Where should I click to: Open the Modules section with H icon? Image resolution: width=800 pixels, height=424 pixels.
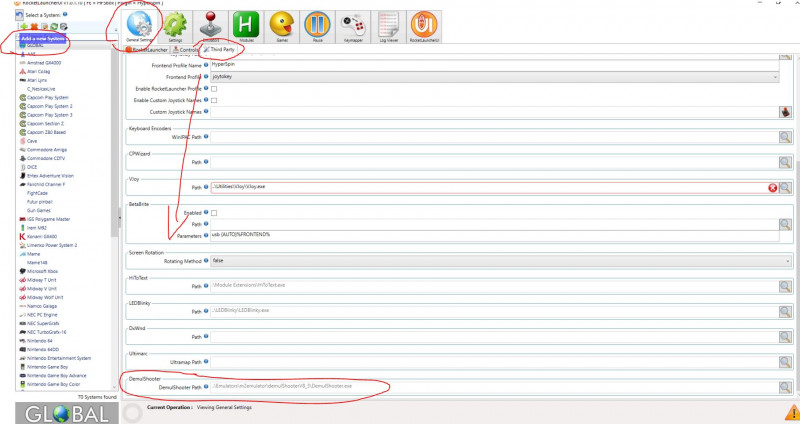pyautogui.click(x=246, y=27)
